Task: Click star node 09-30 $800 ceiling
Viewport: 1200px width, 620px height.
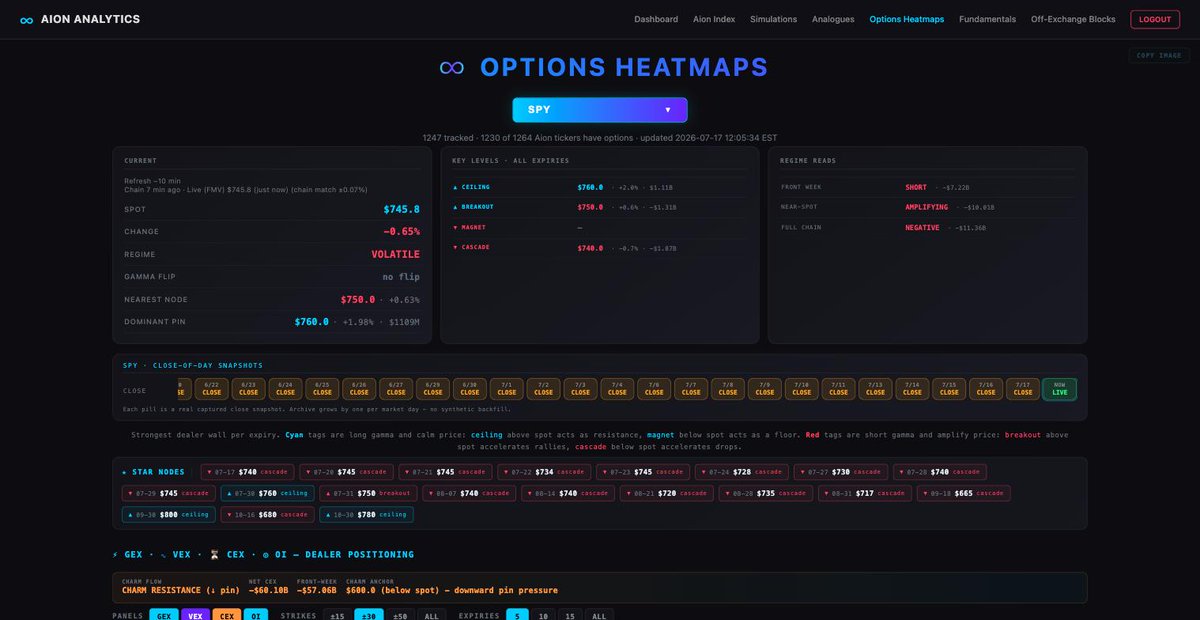Action: pos(169,514)
